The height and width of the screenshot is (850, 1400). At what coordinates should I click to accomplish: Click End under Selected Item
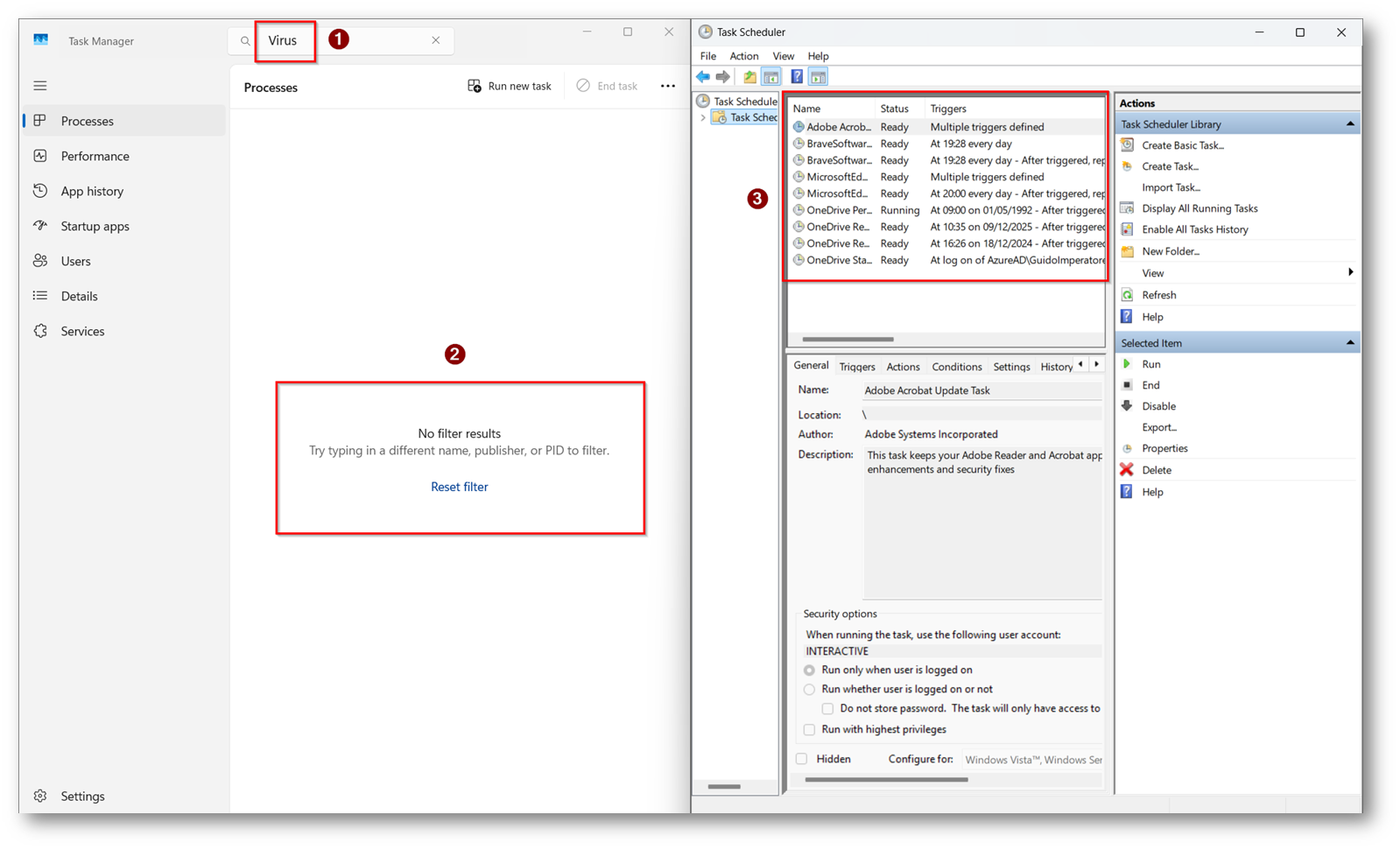click(1150, 385)
